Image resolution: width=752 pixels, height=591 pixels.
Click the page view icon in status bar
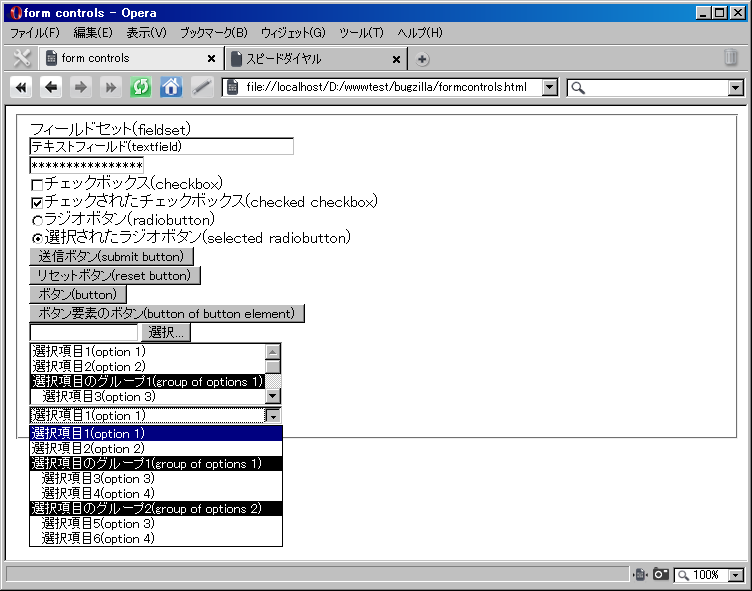click(x=640, y=574)
